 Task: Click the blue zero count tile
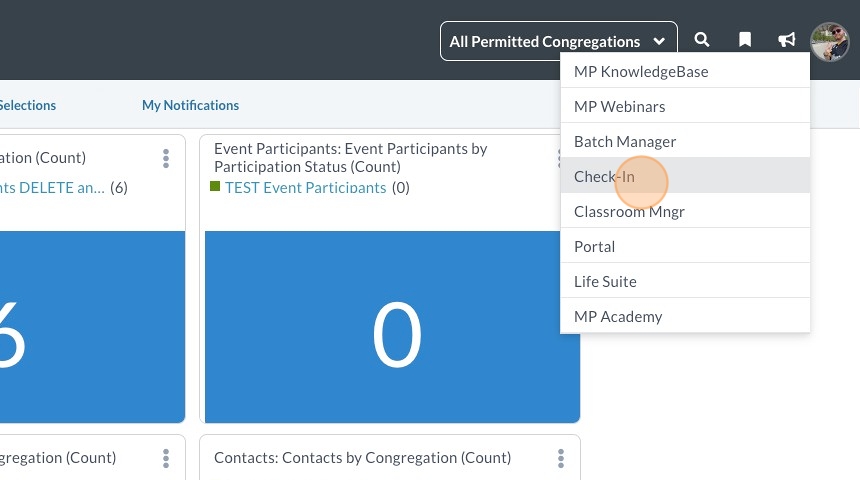(392, 327)
